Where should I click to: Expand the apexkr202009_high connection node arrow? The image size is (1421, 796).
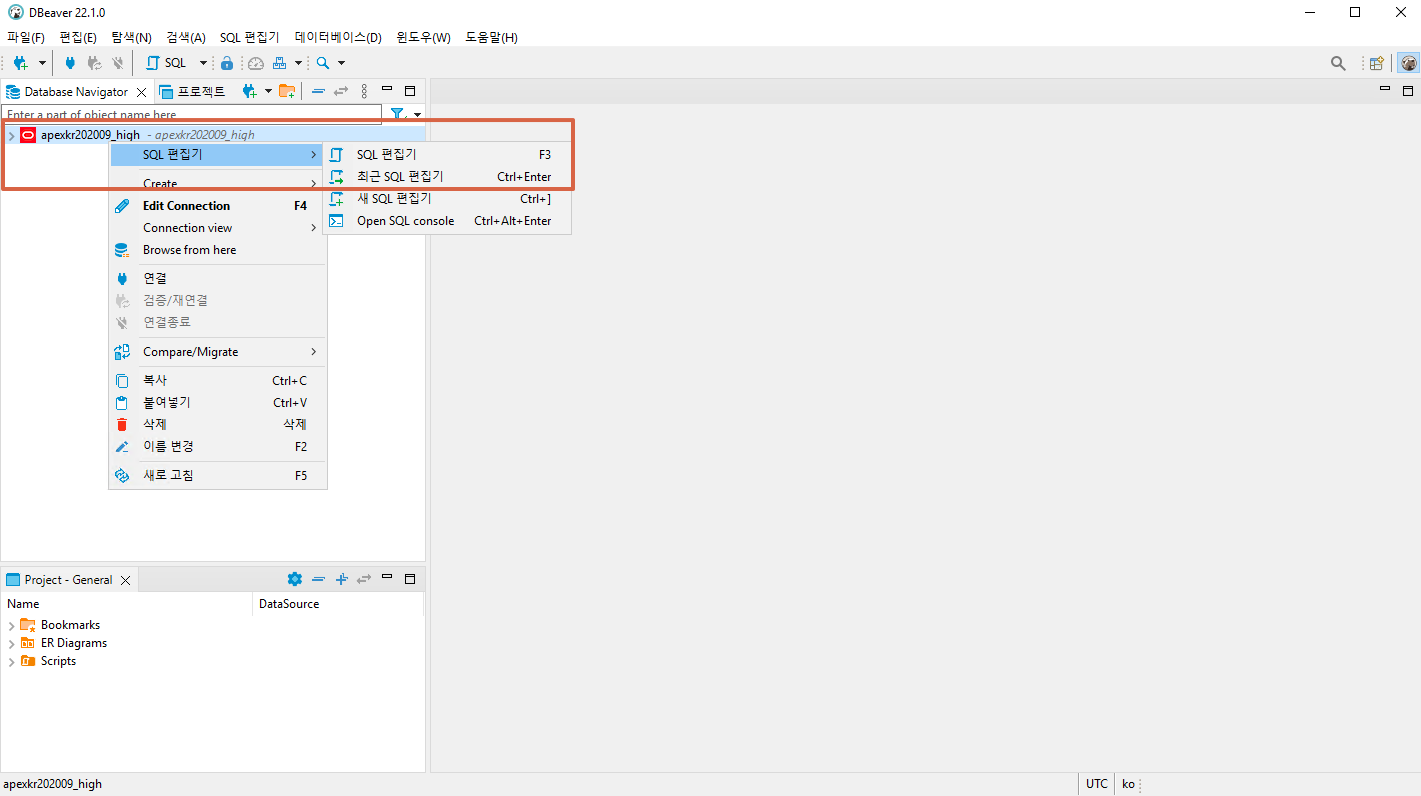tap(11, 135)
